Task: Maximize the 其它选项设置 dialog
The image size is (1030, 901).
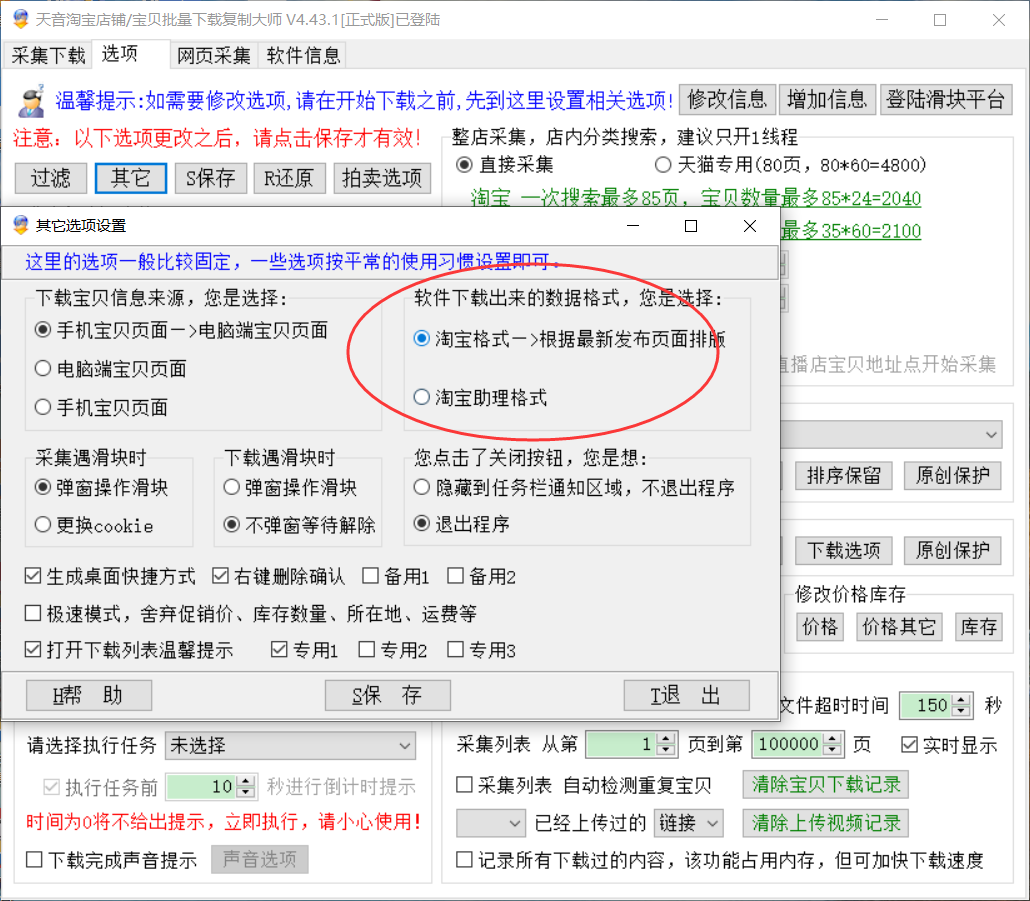Action: click(690, 226)
